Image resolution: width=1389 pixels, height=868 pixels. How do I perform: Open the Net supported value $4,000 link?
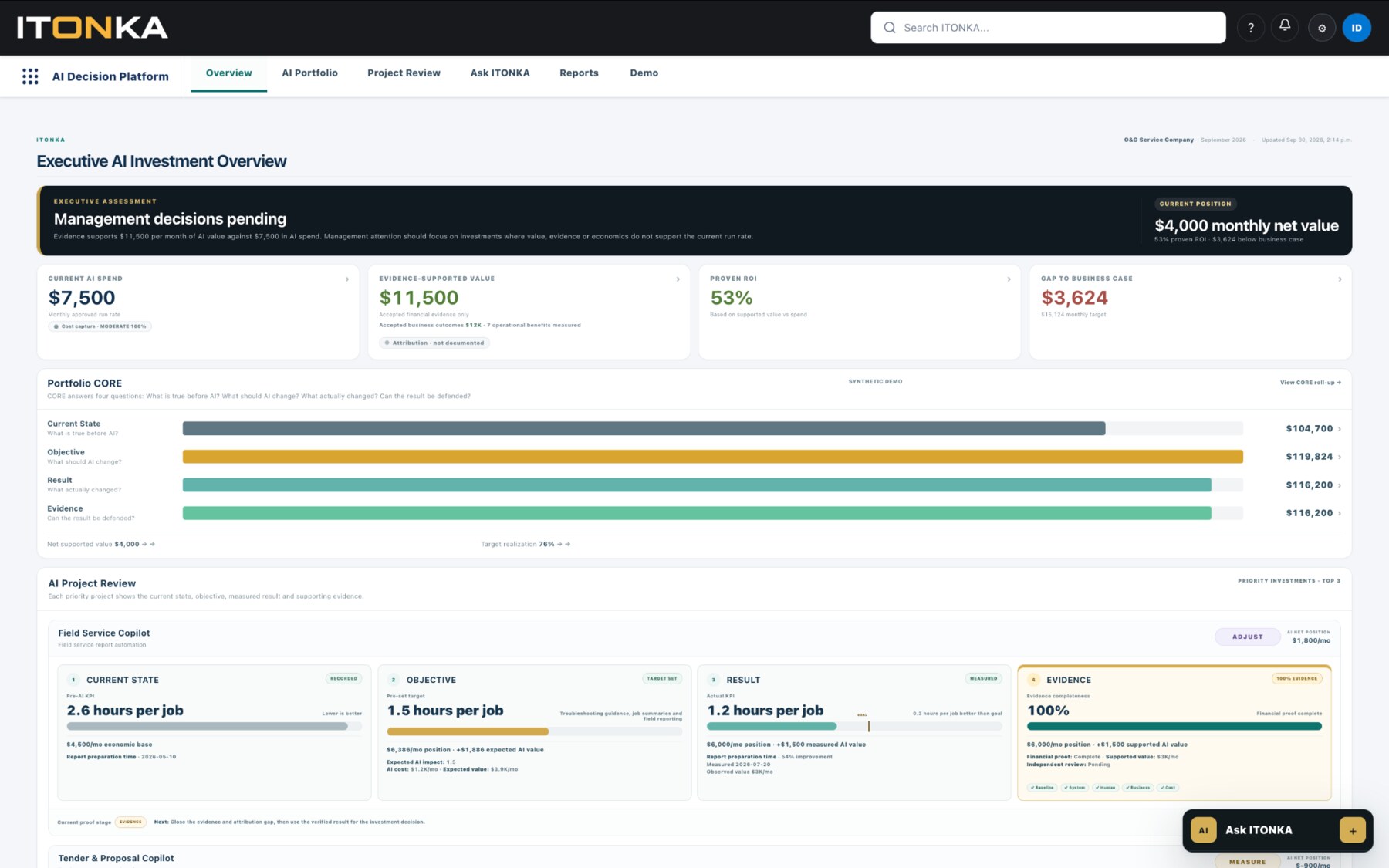[101, 545]
